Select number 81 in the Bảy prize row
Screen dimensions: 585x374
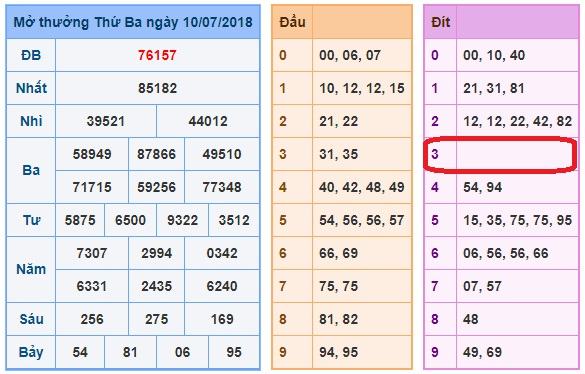coord(130,352)
